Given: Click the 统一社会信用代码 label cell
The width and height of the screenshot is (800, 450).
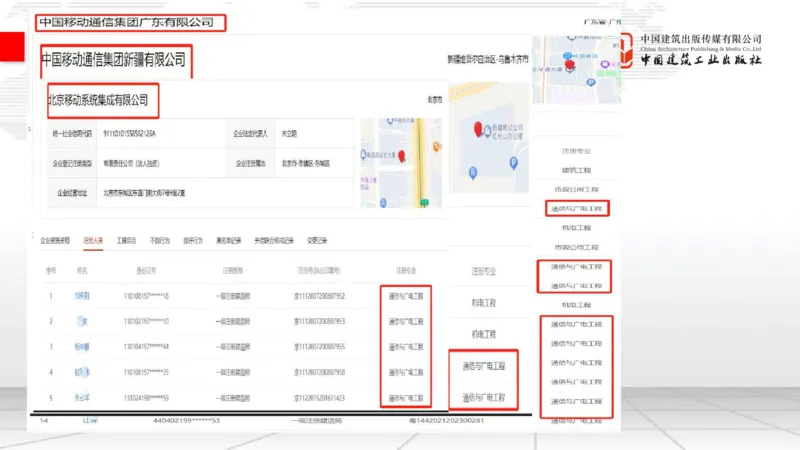Looking at the screenshot, I should 72,134.
